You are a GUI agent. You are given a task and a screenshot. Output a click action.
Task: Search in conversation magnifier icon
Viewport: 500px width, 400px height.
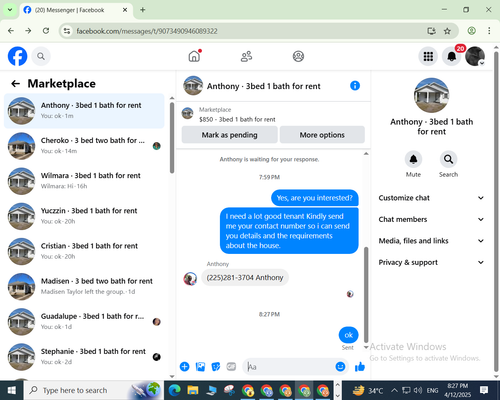click(x=448, y=159)
